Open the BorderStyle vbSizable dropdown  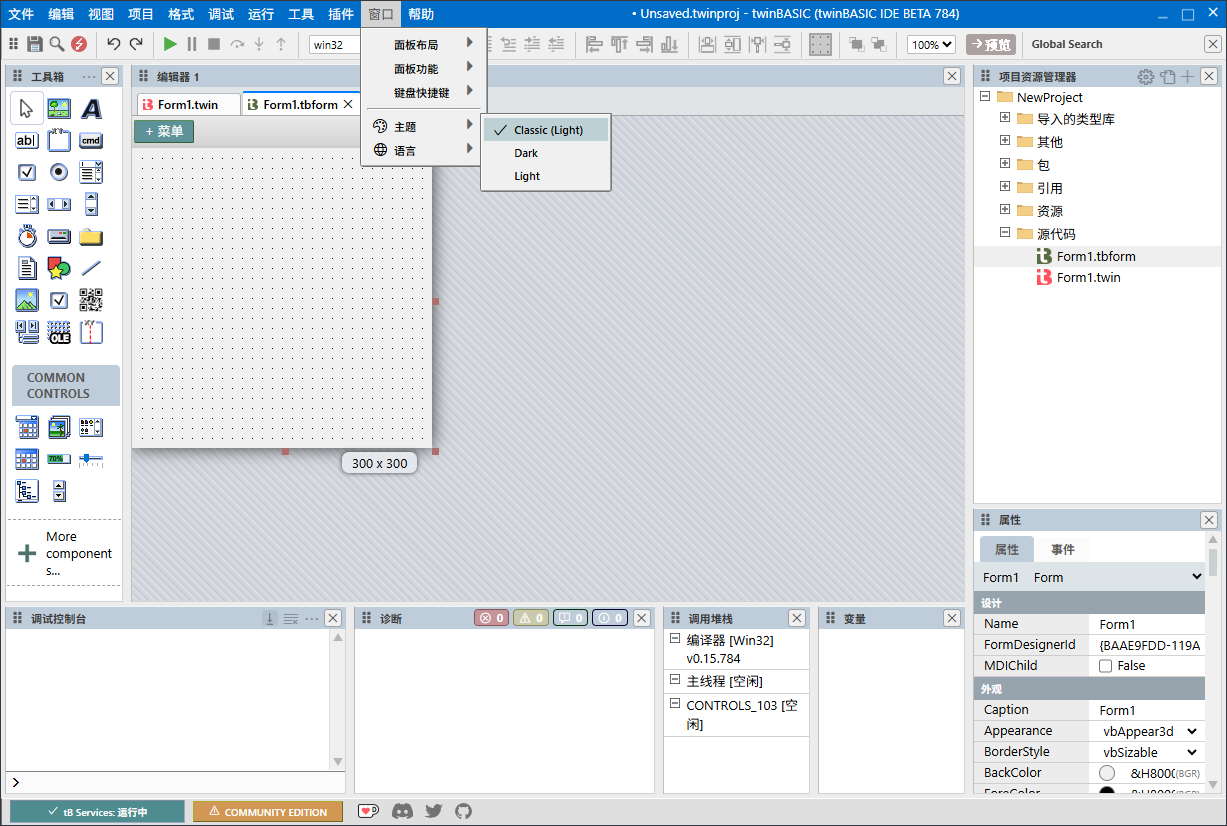[x=1149, y=752]
